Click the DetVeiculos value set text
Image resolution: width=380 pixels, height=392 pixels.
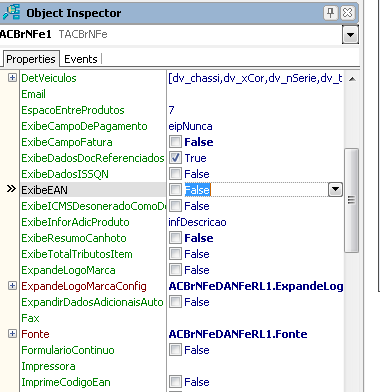pyautogui.click(x=255, y=78)
